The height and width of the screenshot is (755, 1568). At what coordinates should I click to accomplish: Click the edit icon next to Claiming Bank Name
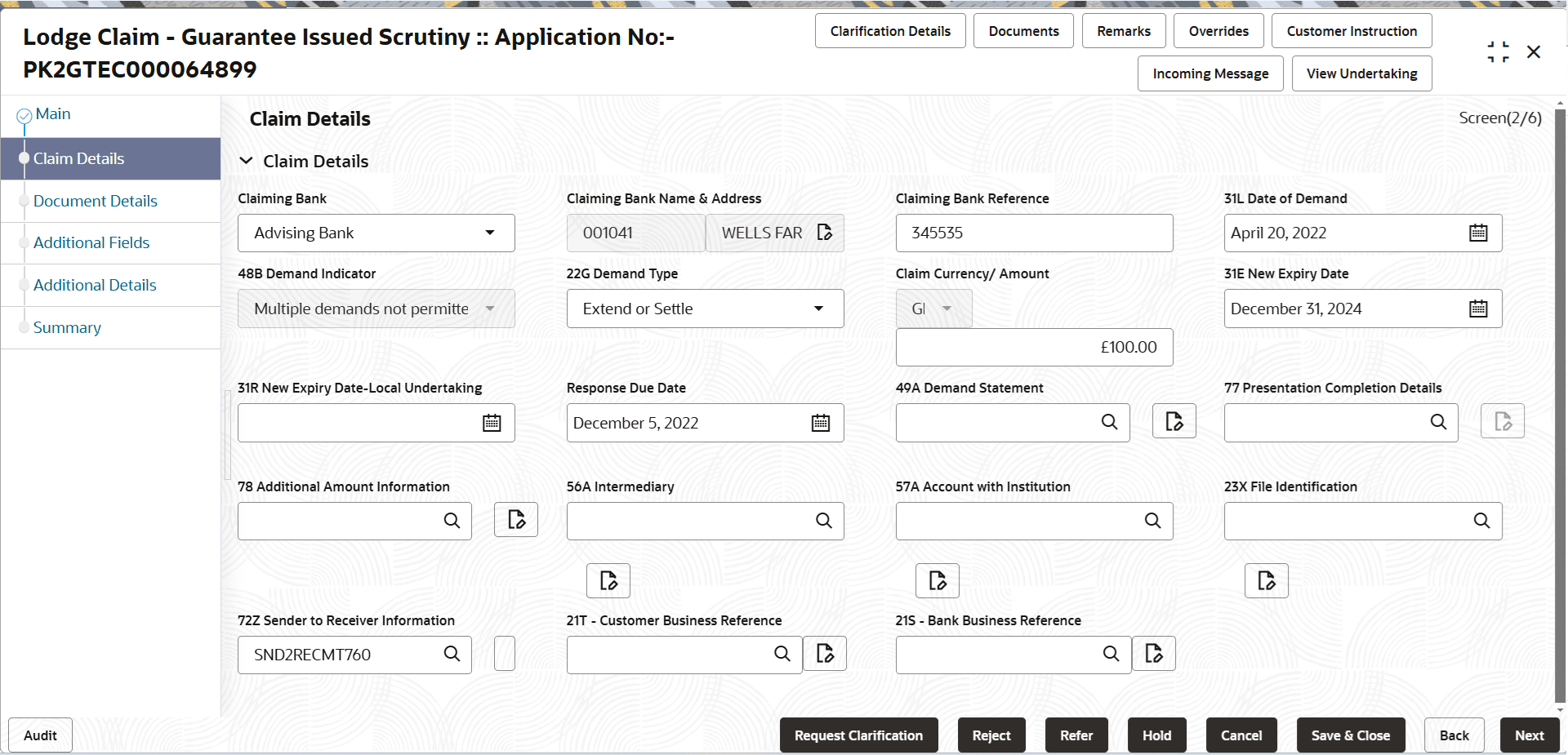point(824,233)
